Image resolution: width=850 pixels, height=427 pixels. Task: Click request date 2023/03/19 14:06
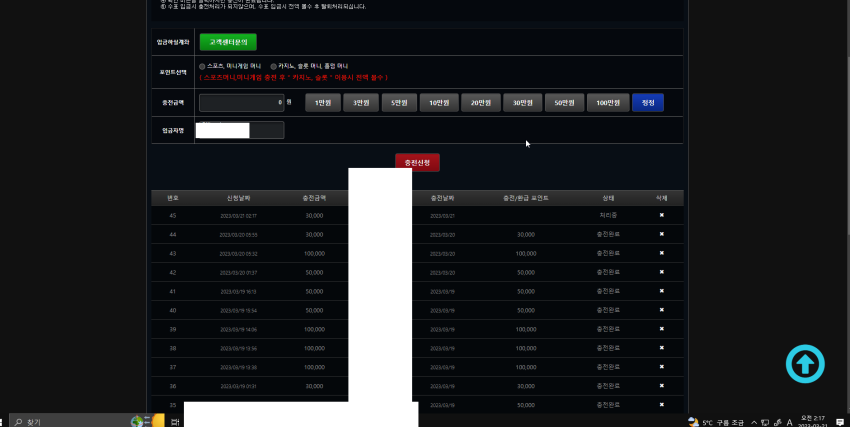point(239,329)
